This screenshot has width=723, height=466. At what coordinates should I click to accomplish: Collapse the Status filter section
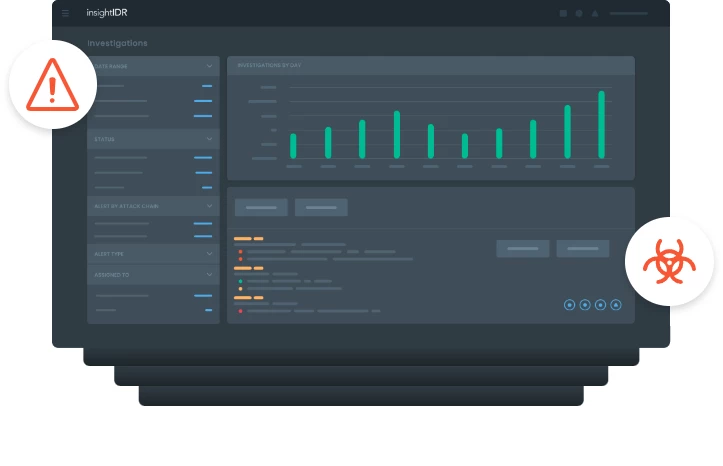pyautogui.click(x=209, y=139)
